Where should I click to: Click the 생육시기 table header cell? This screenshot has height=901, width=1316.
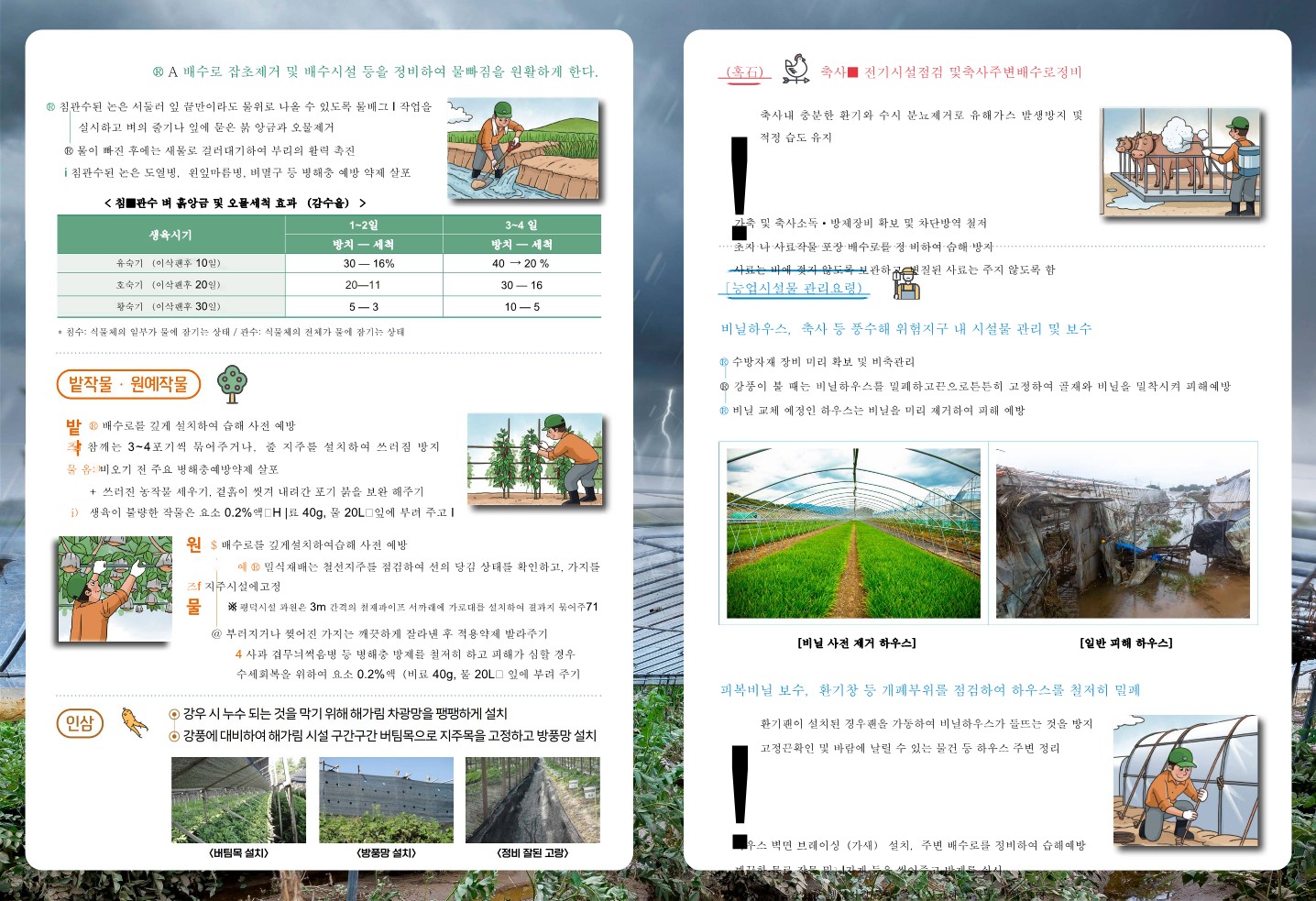coord(170,235)
